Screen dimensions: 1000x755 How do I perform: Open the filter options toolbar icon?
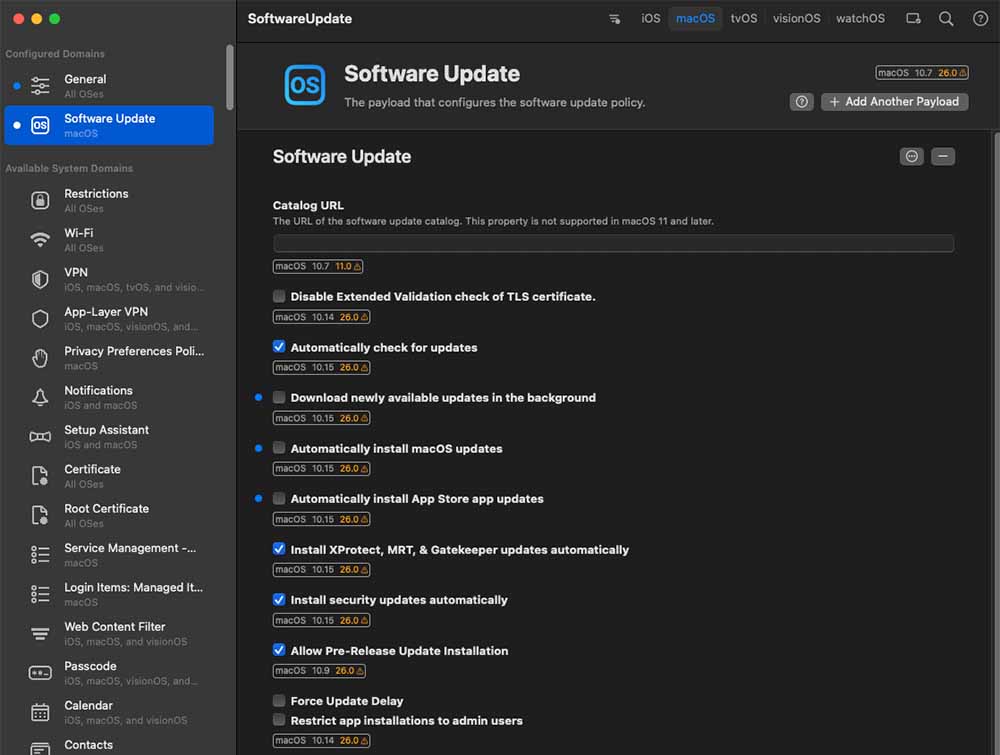(615, 19)
